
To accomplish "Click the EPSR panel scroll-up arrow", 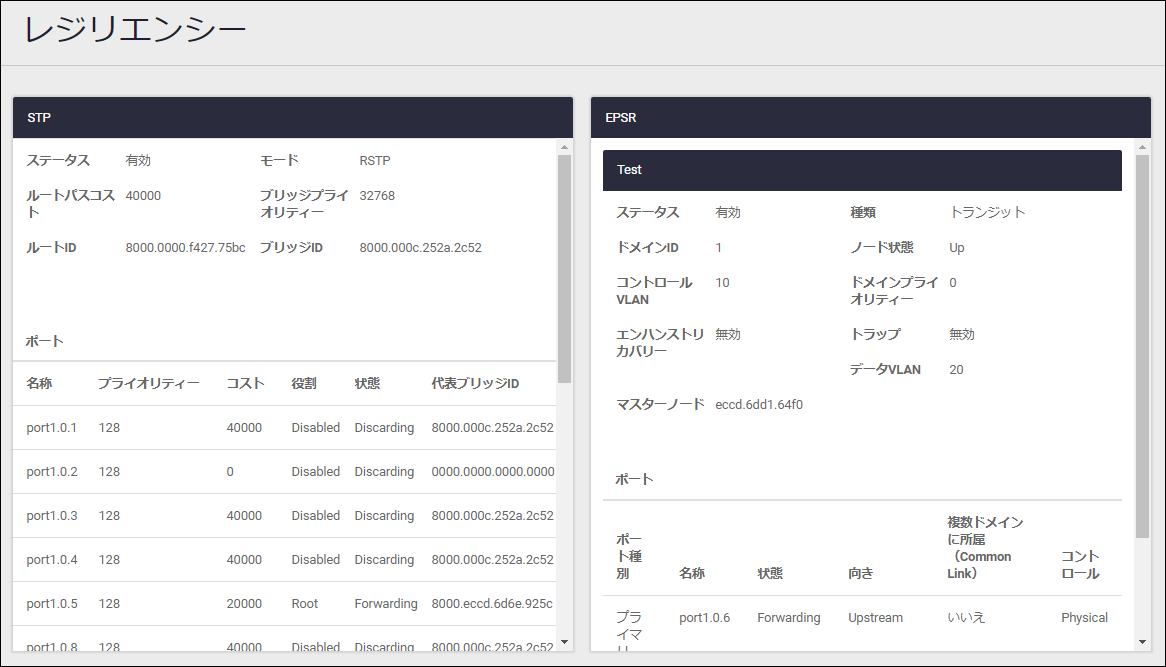I will (x=1142, y=148).
